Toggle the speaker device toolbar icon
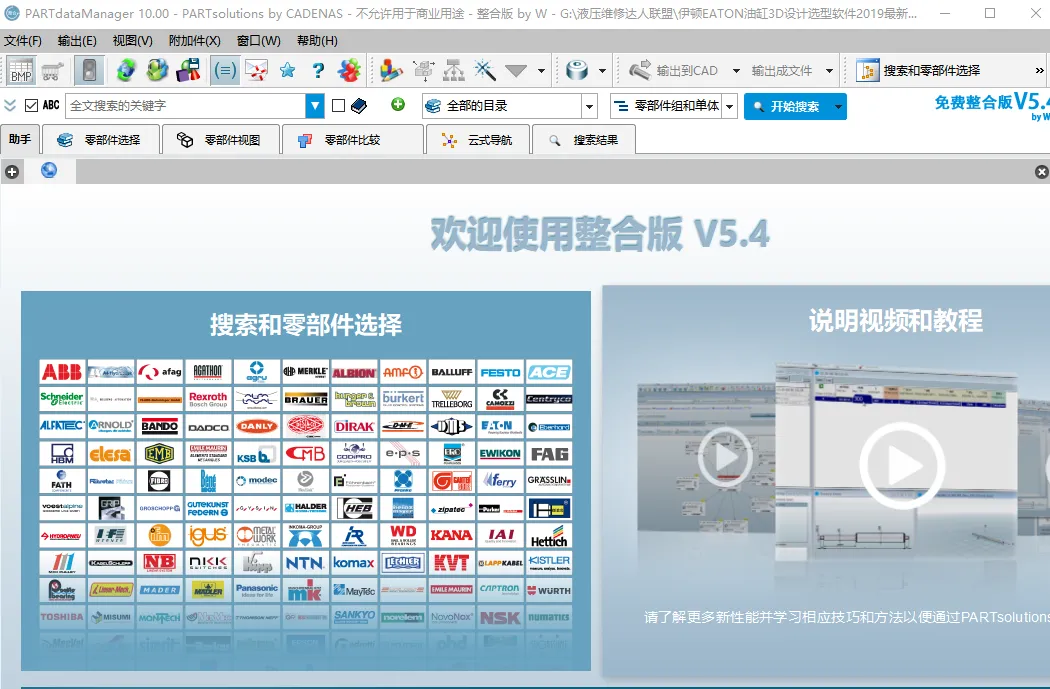 tap(89, 70)
